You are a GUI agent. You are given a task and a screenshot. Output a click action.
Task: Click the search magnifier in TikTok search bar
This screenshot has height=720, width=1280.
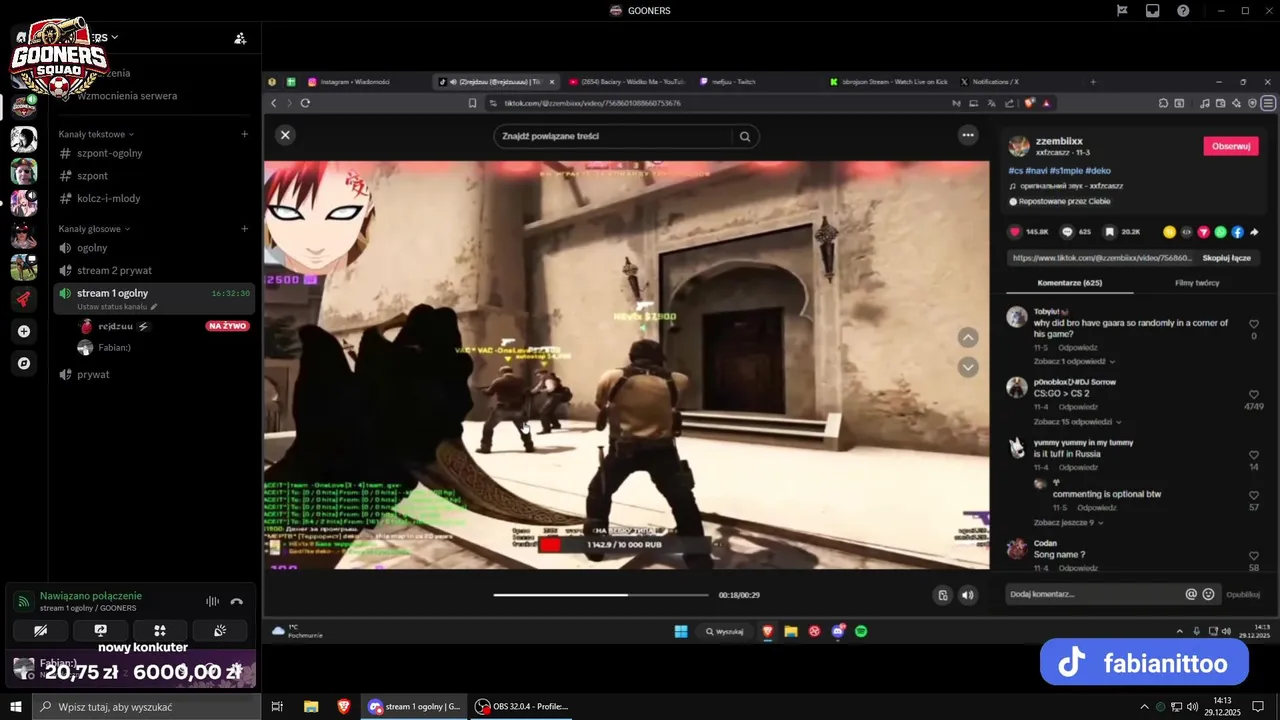pos(745,137)
